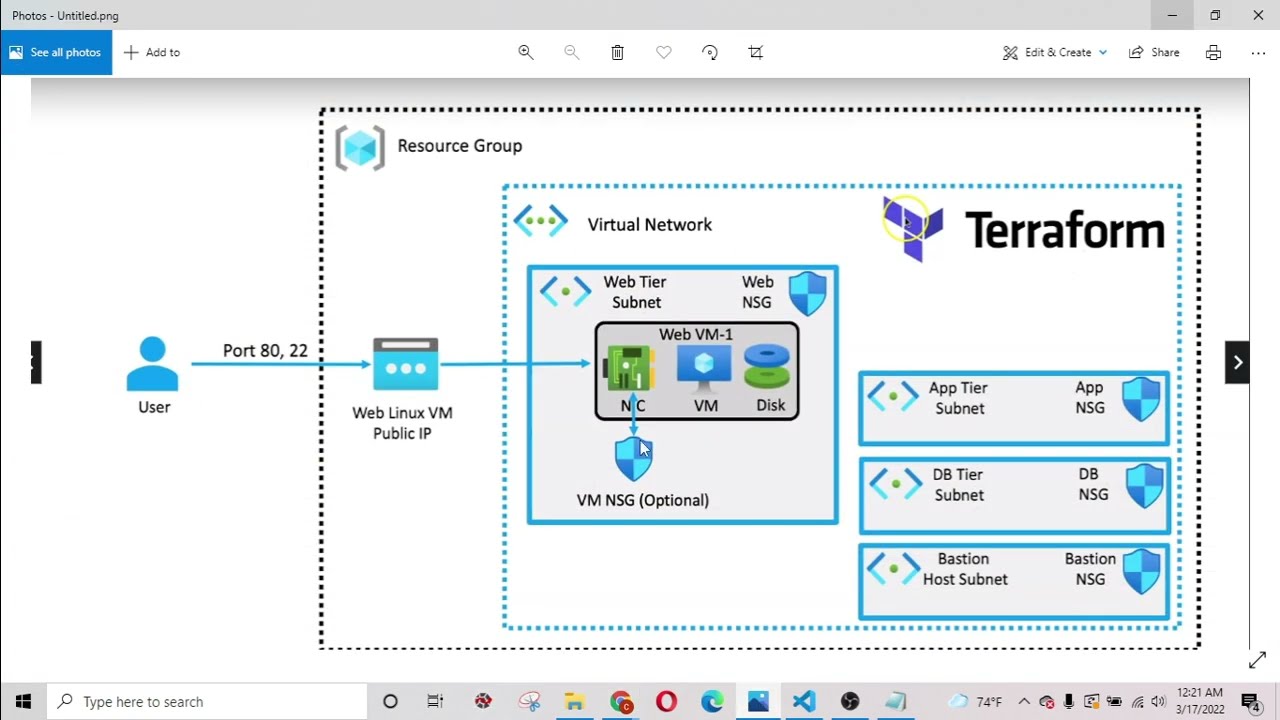Open the See more ellipsis menu

tap(1258, 52)
